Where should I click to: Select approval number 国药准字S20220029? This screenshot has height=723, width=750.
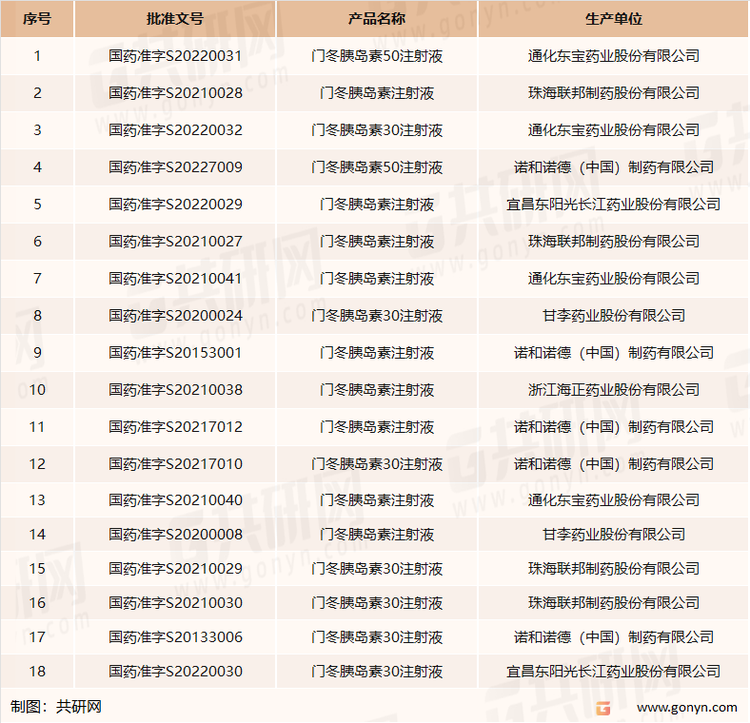(175, 204)
